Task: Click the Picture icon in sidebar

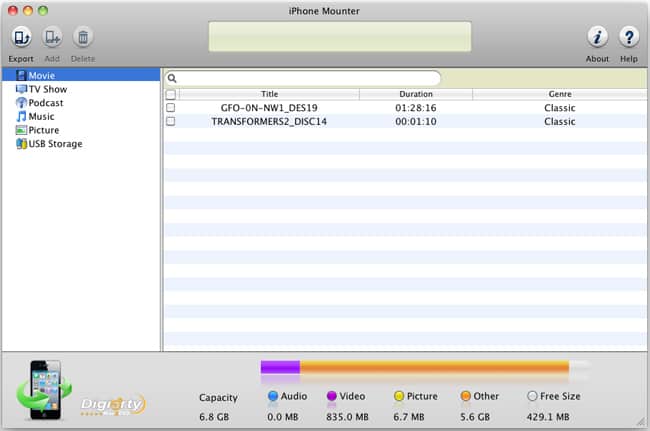Action: pos(21,130)
